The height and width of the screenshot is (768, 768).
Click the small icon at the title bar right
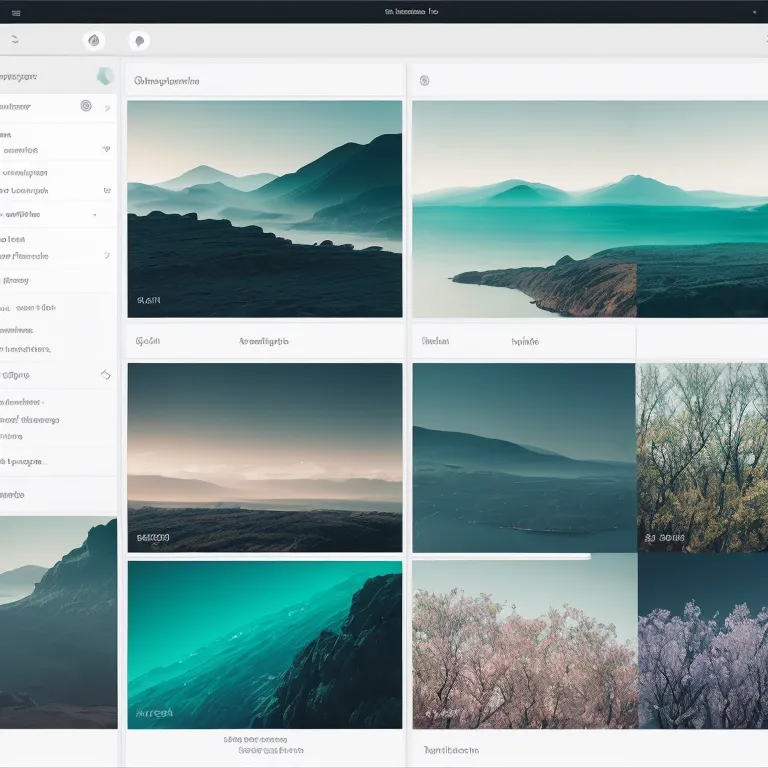coord(753,12)
